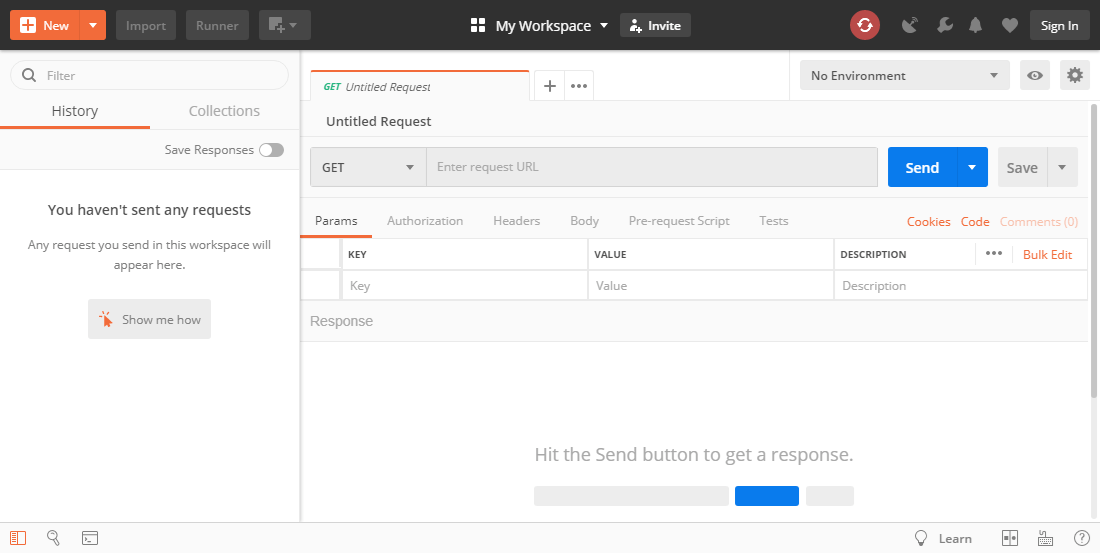The width and height of the screenshot is (1100, 553).
Task: Switch to the Authorization tab
Action: [425, 221]
